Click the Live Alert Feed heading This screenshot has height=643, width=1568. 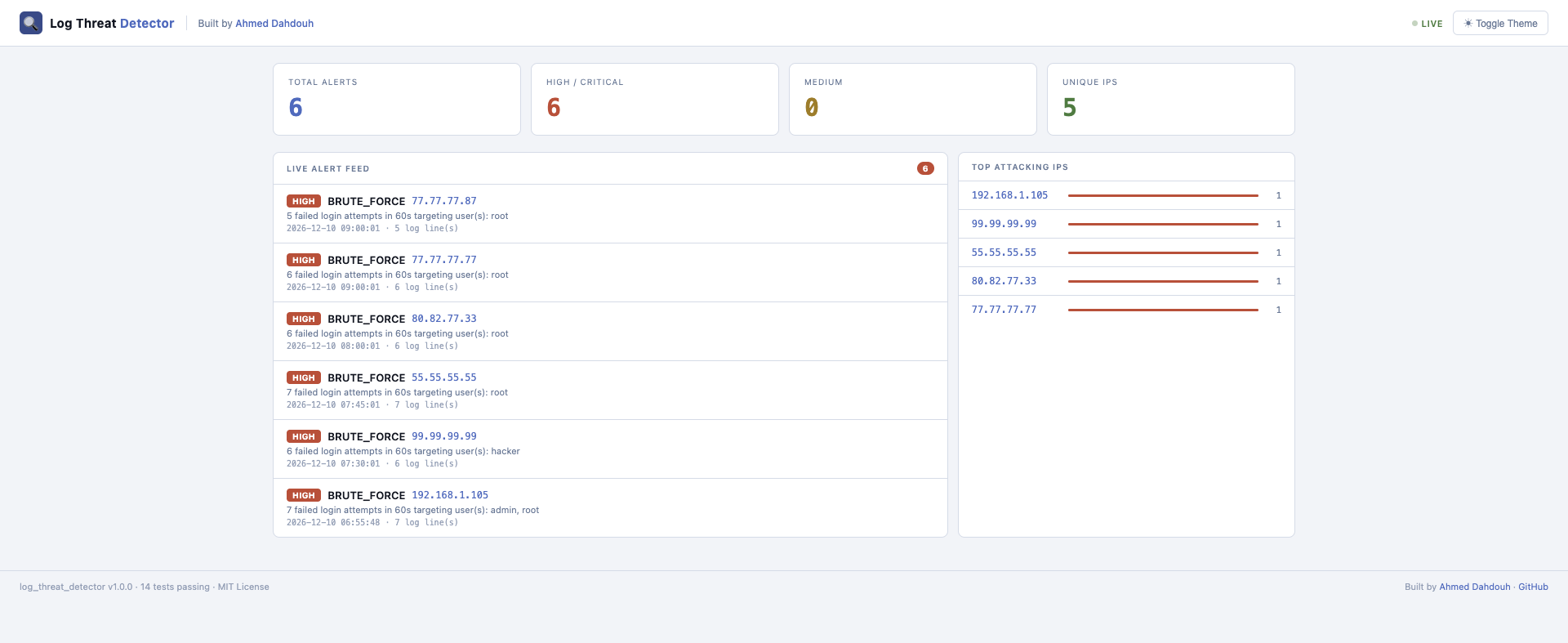[x=327, y=169]
